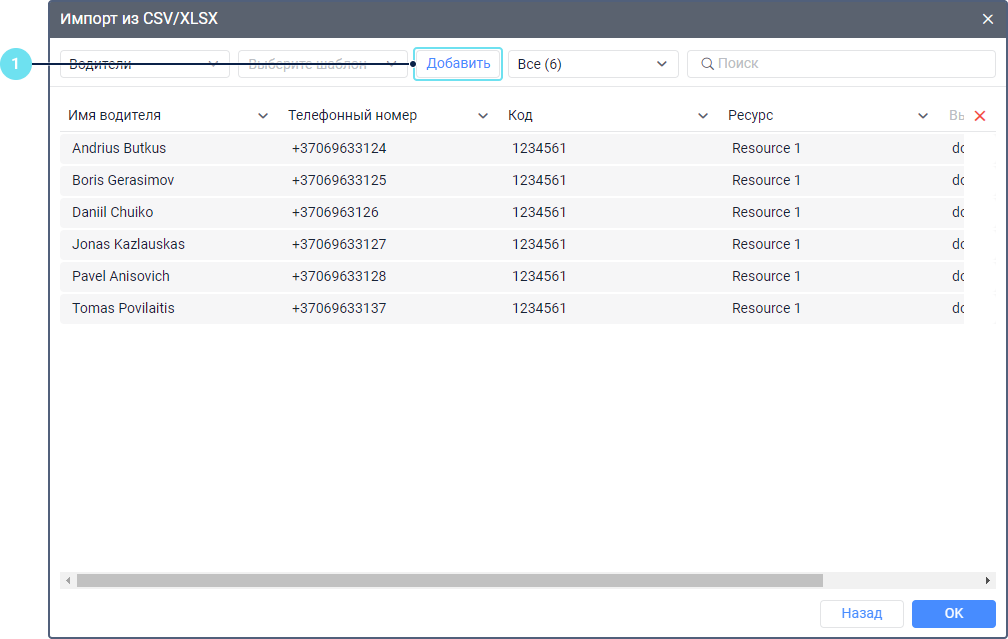The image size is (1008, 639).
Task: Confirm import with OK button
Action: click(953, 614)
